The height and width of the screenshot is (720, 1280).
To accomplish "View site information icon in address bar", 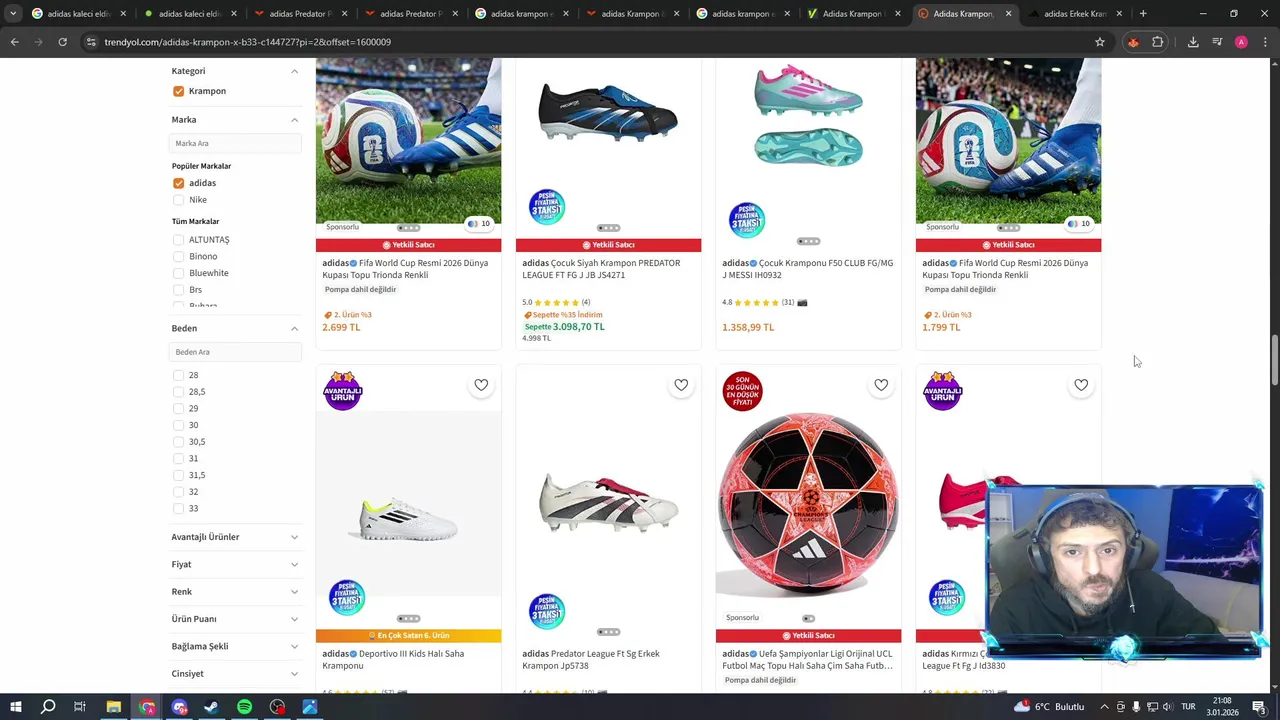I will [x=91, y=42].
